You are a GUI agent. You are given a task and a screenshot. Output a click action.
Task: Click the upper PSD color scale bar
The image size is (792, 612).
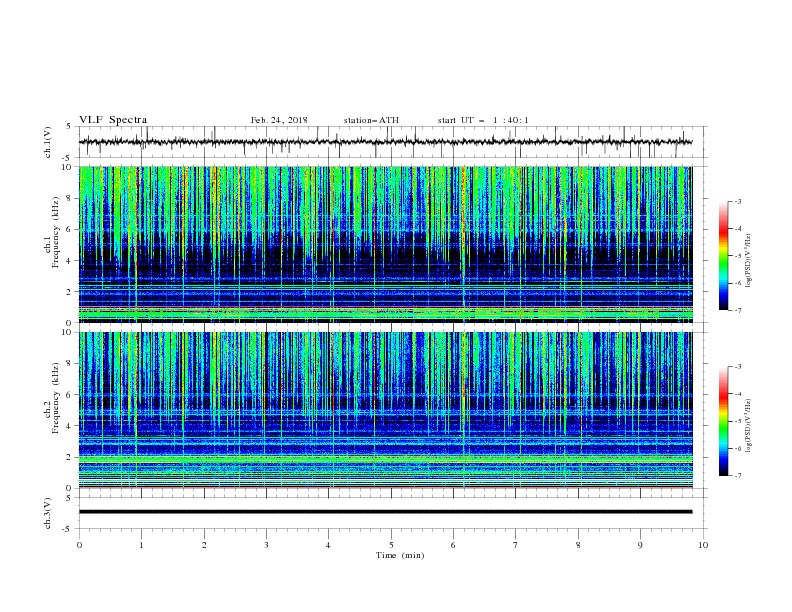[x=723, y=256]
